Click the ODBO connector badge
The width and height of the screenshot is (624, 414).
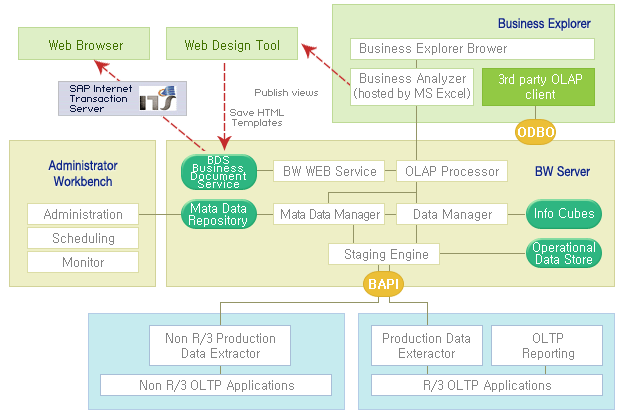[535, 131]
